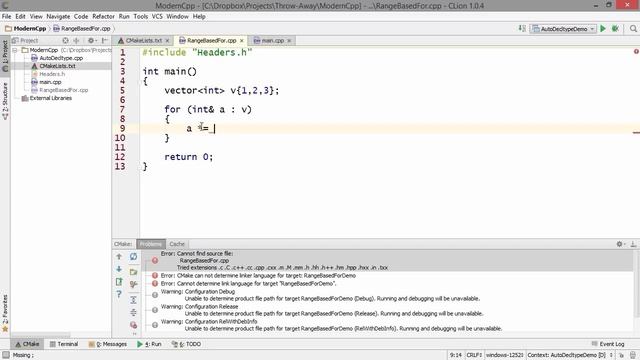The image size is (640, 360).
Task: Open the Terminal tool window
Action: tap(64, 344)
